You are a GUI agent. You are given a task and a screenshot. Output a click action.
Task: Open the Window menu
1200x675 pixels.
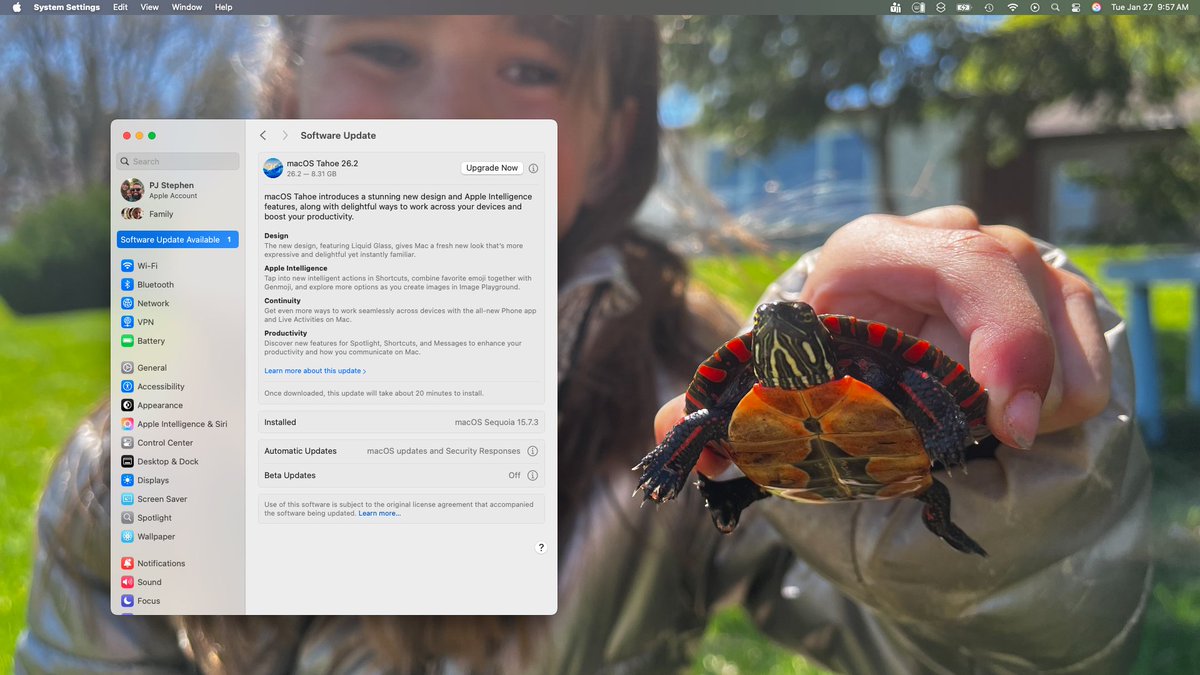click(187, 7)
